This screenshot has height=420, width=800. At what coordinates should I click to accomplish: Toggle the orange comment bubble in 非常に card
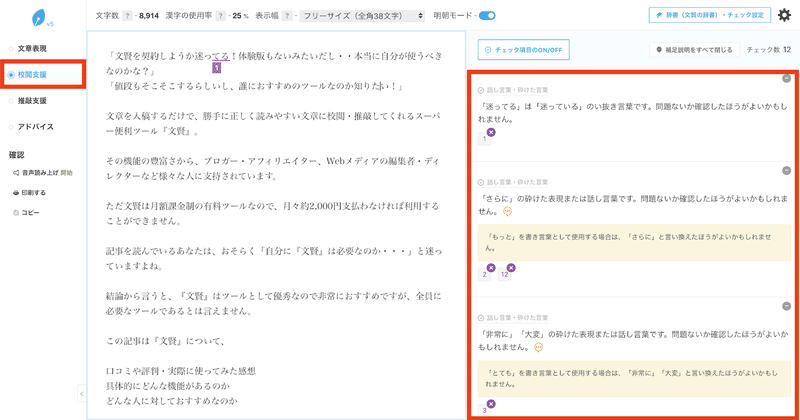click(x=538, y=348)
